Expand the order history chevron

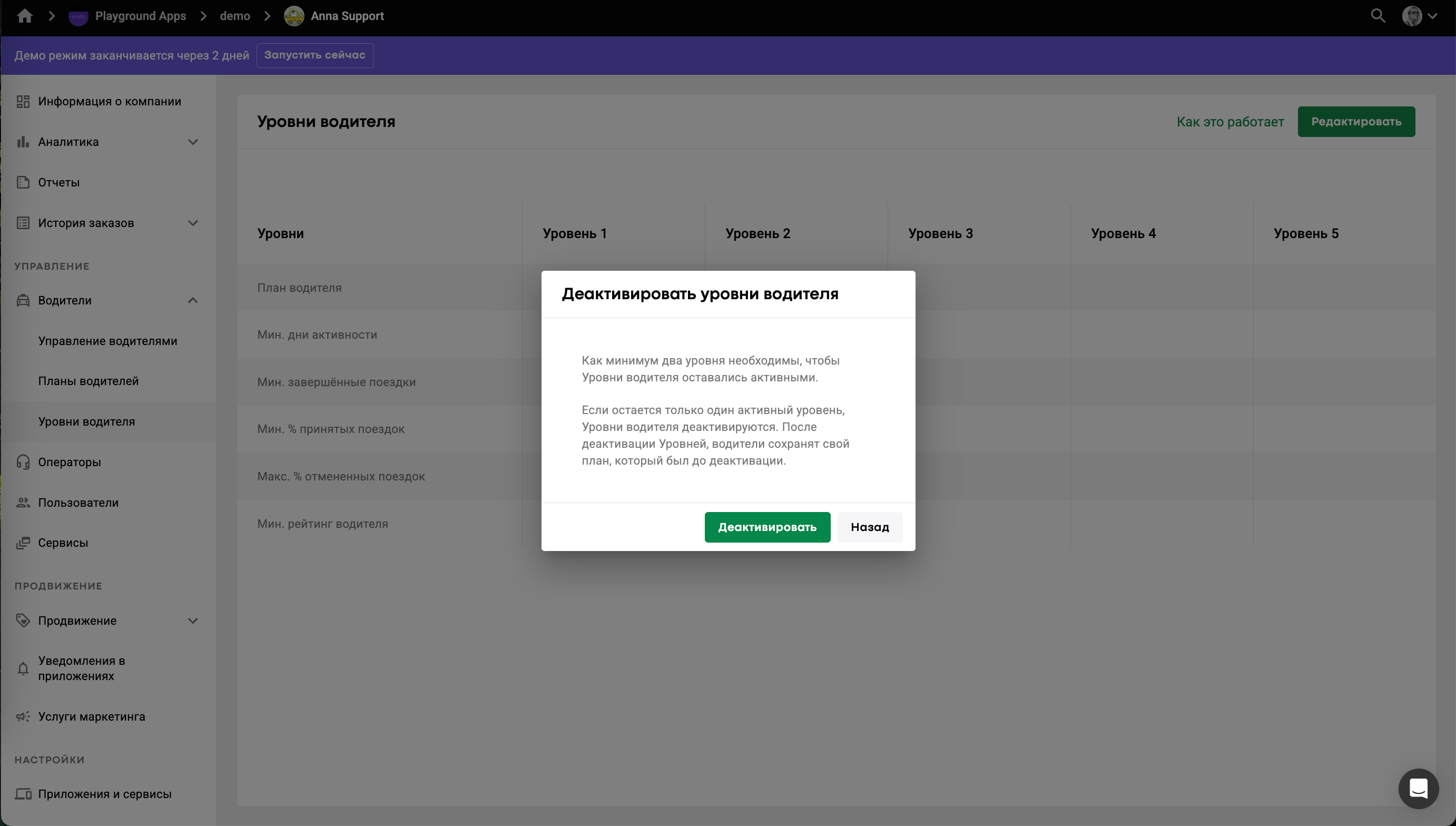(x=193, y=223)
